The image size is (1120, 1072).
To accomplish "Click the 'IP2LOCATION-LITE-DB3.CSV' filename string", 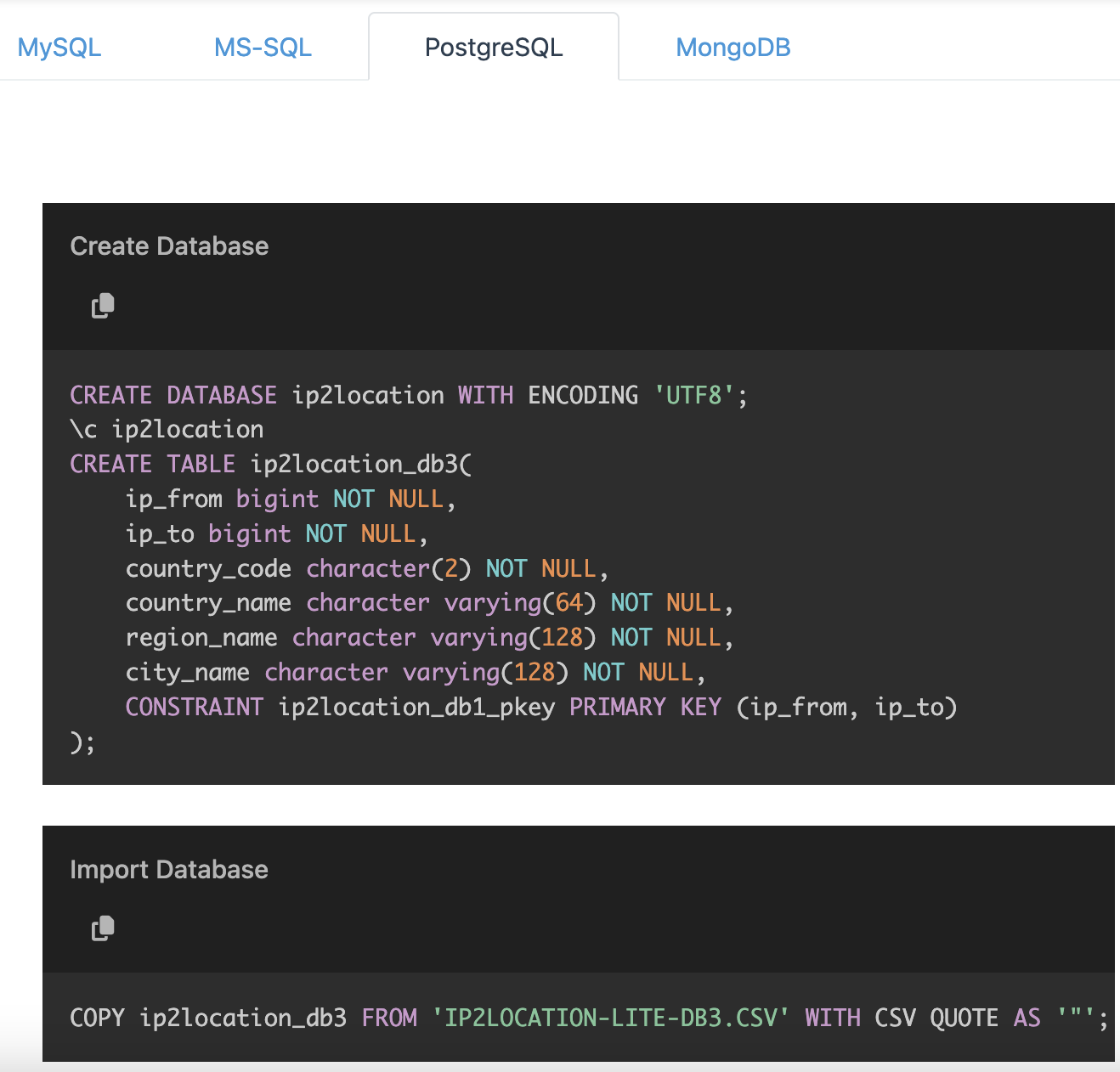I will coord(610,1018).
